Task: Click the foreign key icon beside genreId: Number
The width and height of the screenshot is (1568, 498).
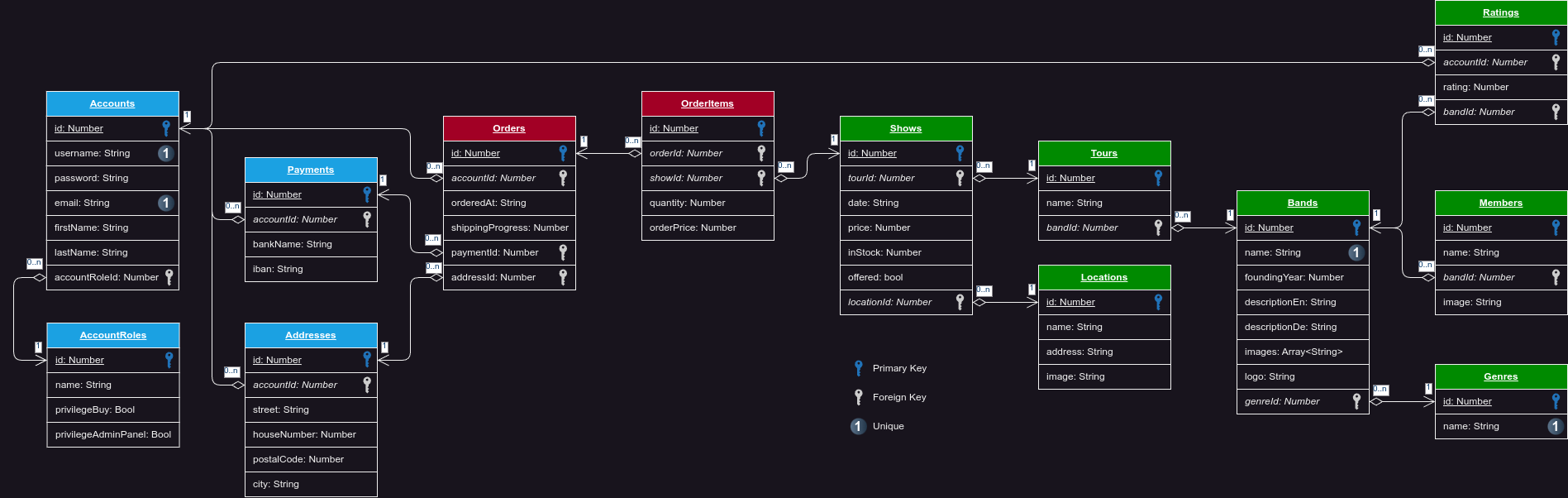Action: [1356, 401]
